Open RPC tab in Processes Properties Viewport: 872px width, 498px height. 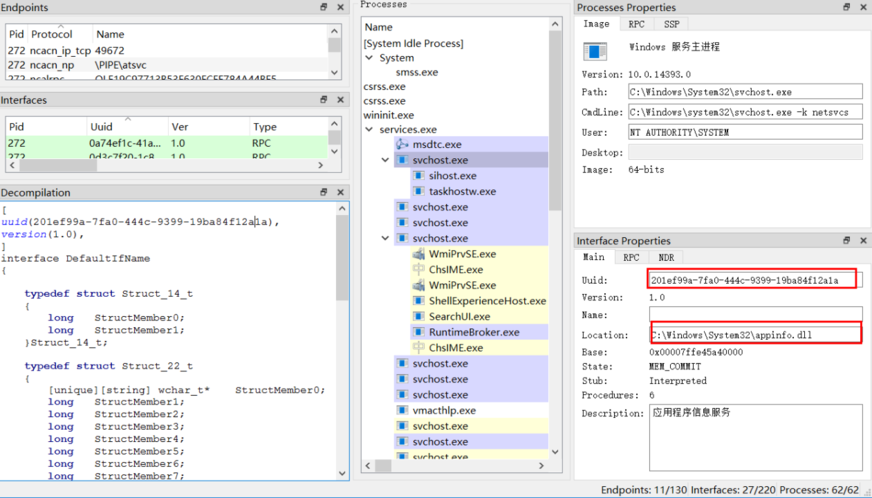point(636,24)
